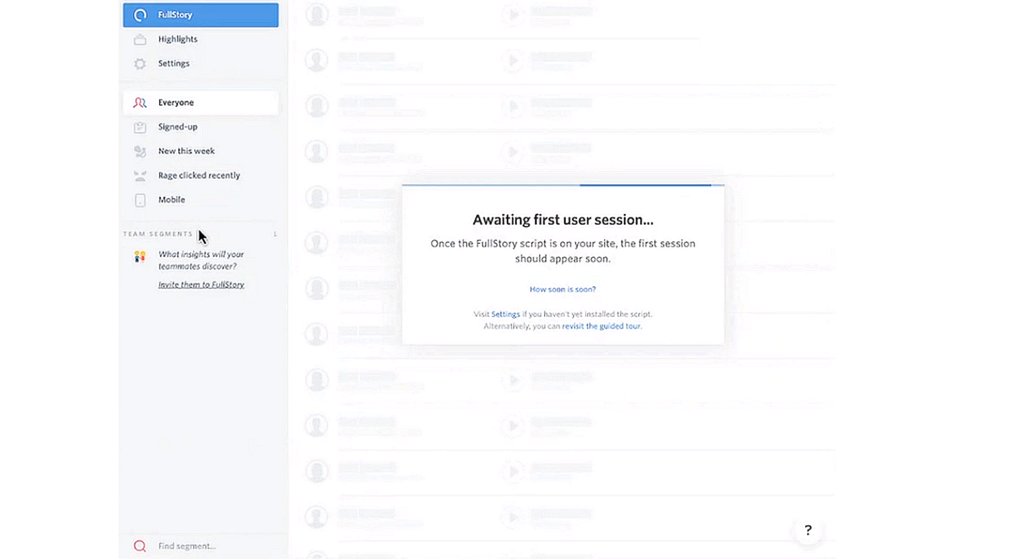
Task: Open the help question mark button
Action: tap(808, 530)
